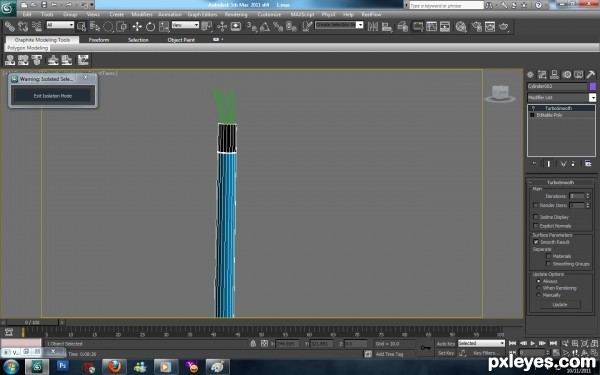The height and width of the screenshot is (375, 600).
Task: Enable the Render Iters checkbox
Action: (x=536, y=205)
